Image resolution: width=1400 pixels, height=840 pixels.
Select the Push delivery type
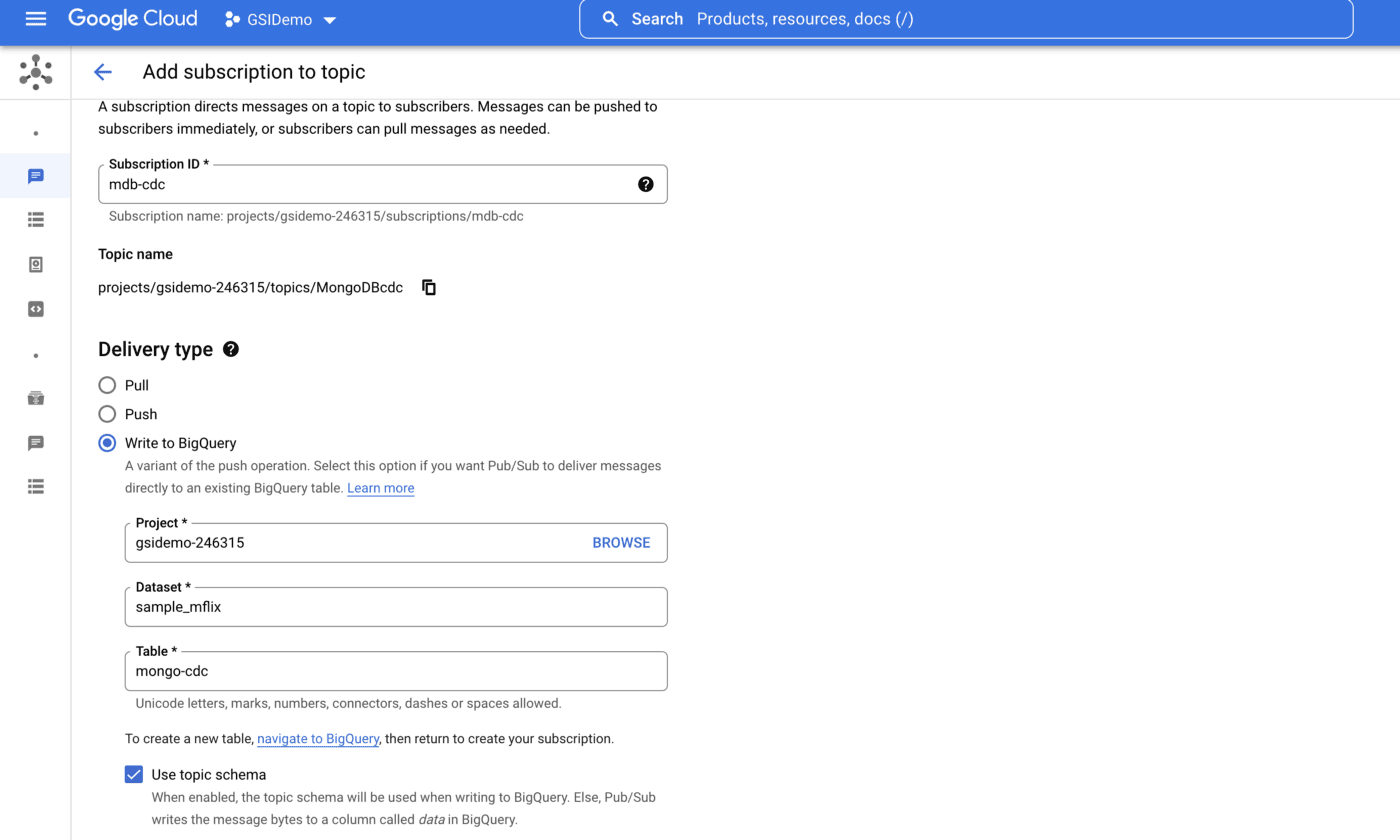[107, 414]
